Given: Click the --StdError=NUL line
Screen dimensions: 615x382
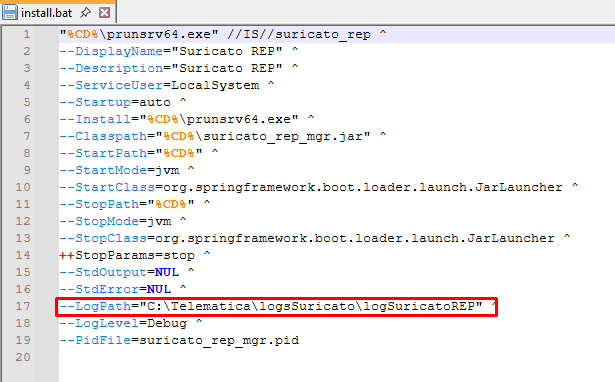Looking at the screenshot, I should point(123,289).
